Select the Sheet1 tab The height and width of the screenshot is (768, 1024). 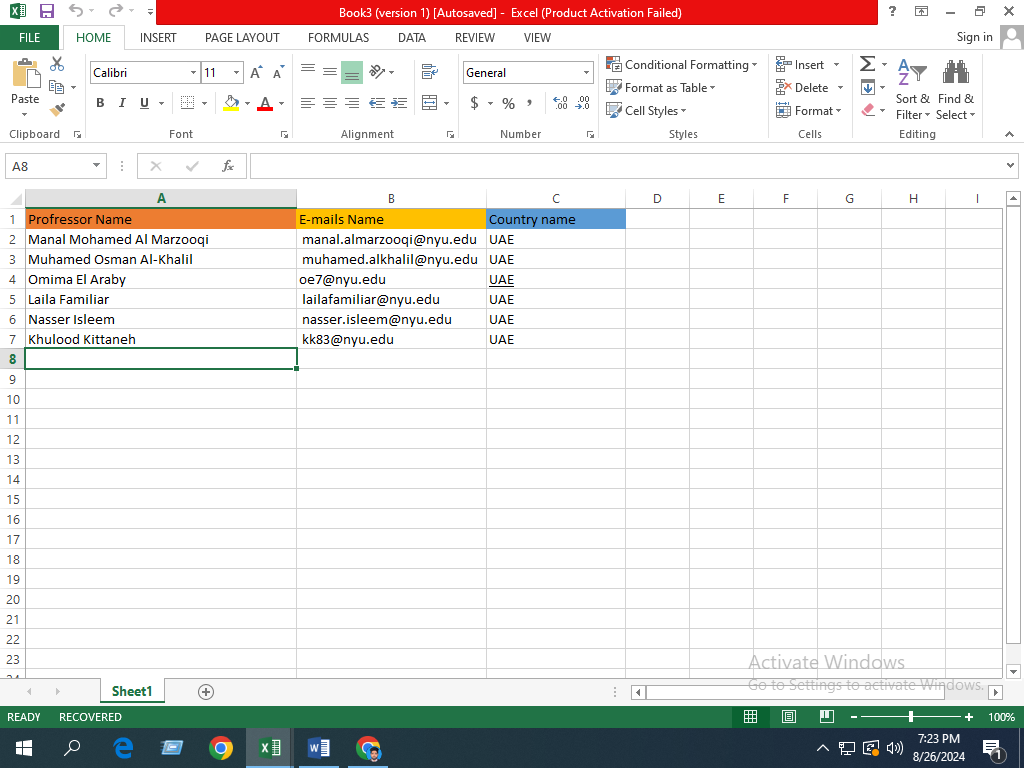132,691
